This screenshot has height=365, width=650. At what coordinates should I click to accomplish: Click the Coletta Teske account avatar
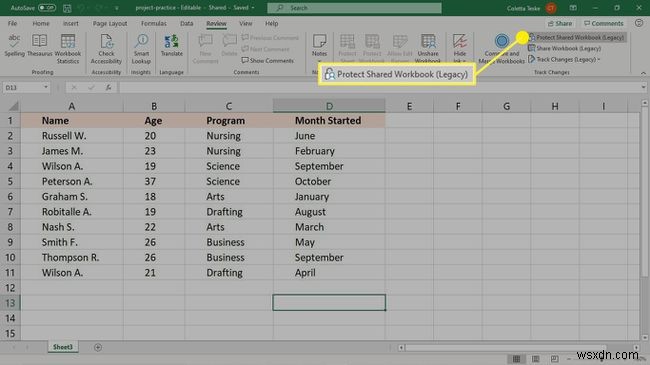(x=551, y=8)
